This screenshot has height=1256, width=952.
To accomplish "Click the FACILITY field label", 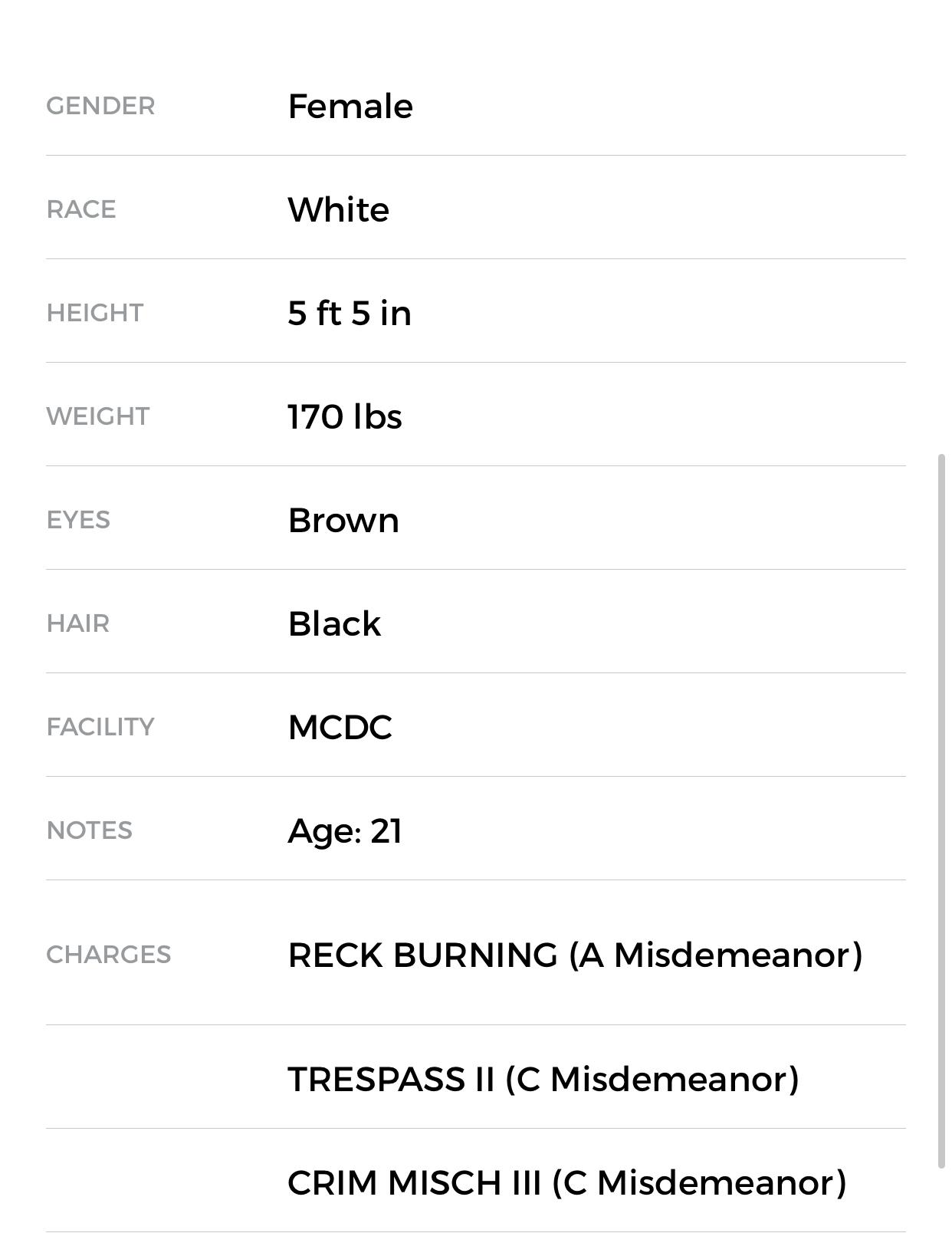I will pos(100,727).
